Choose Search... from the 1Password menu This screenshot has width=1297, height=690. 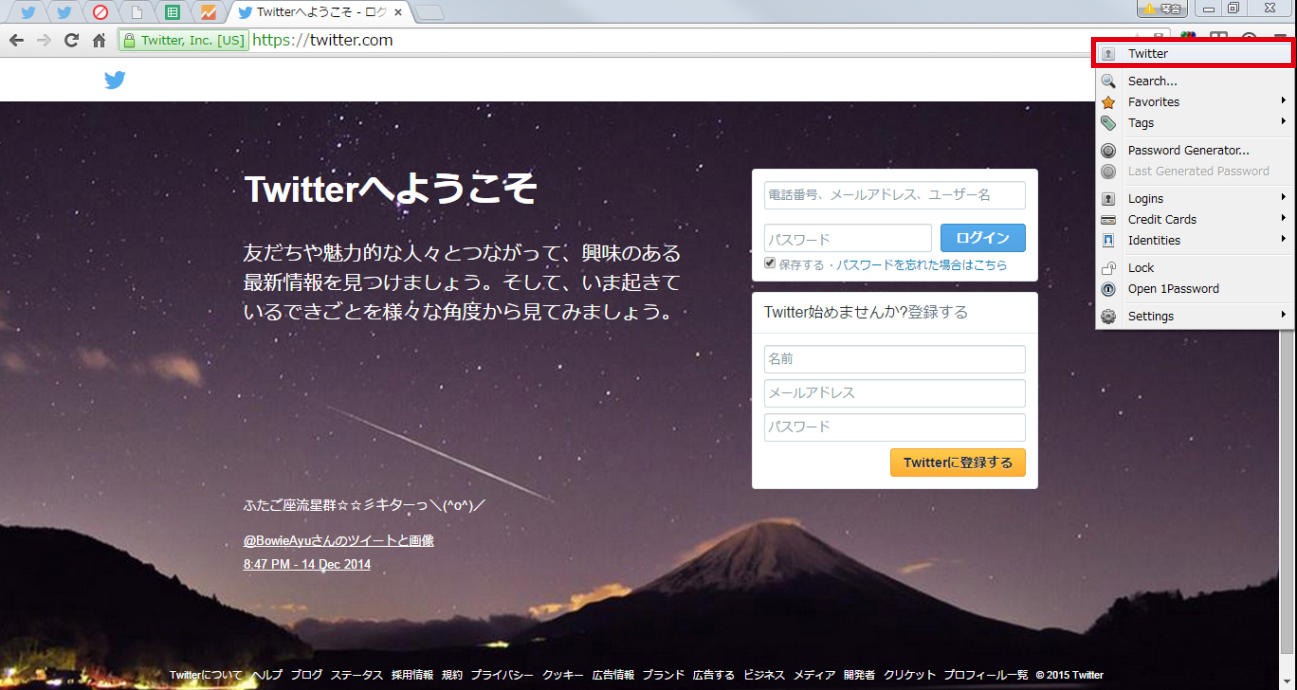[1194, 81]
